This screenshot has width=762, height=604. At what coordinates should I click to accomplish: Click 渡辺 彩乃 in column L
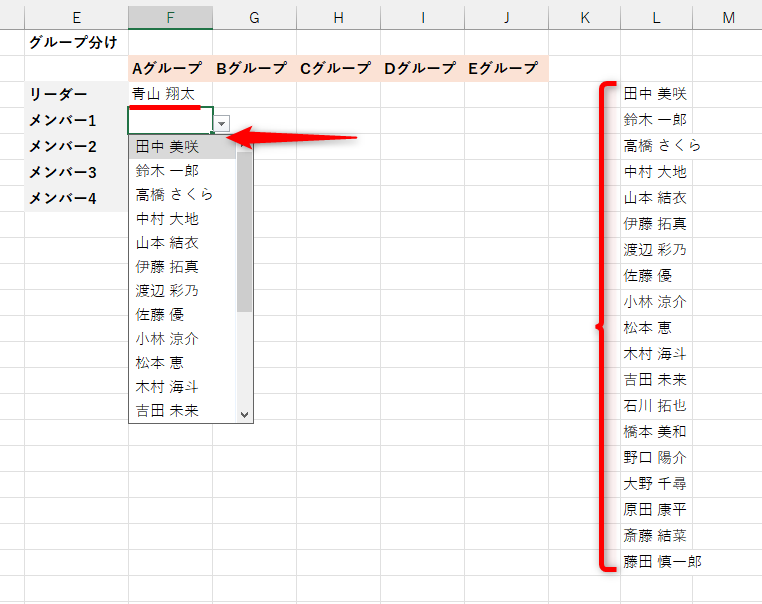point(657,250)
